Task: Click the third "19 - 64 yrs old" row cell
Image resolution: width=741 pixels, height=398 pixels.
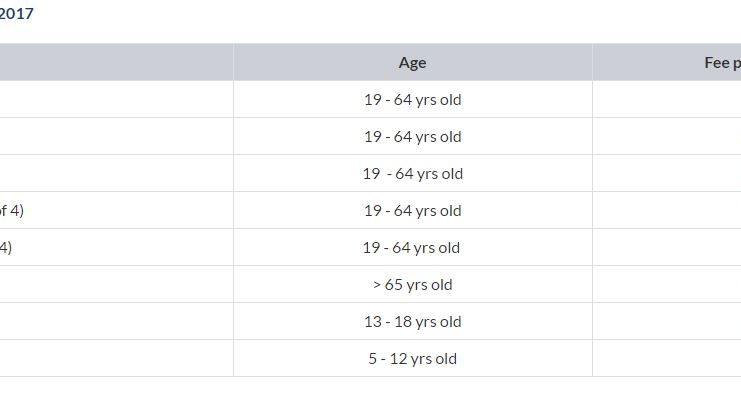Action: (413, 173)
